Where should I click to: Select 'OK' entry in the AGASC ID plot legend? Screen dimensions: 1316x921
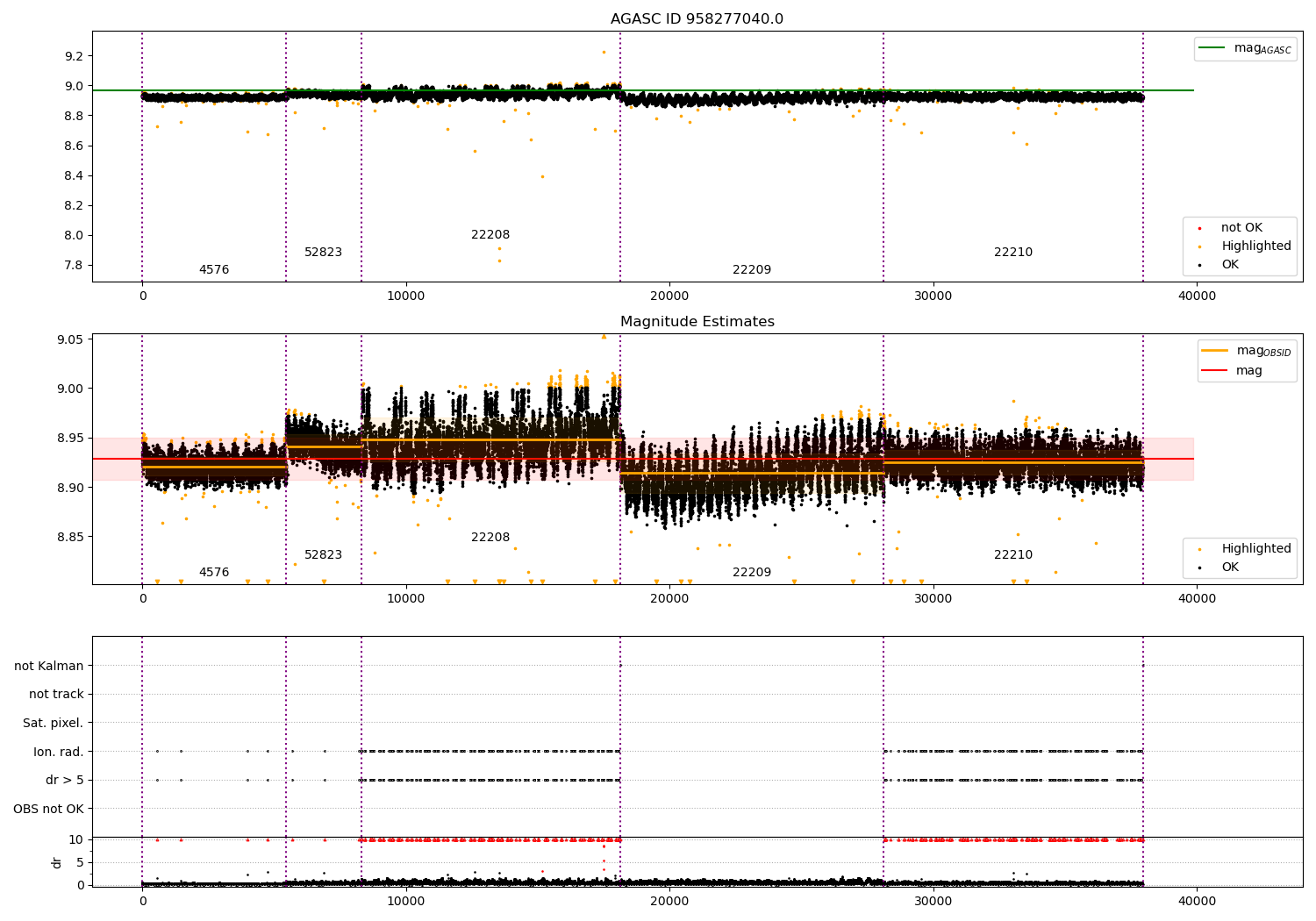(1230, 265)
